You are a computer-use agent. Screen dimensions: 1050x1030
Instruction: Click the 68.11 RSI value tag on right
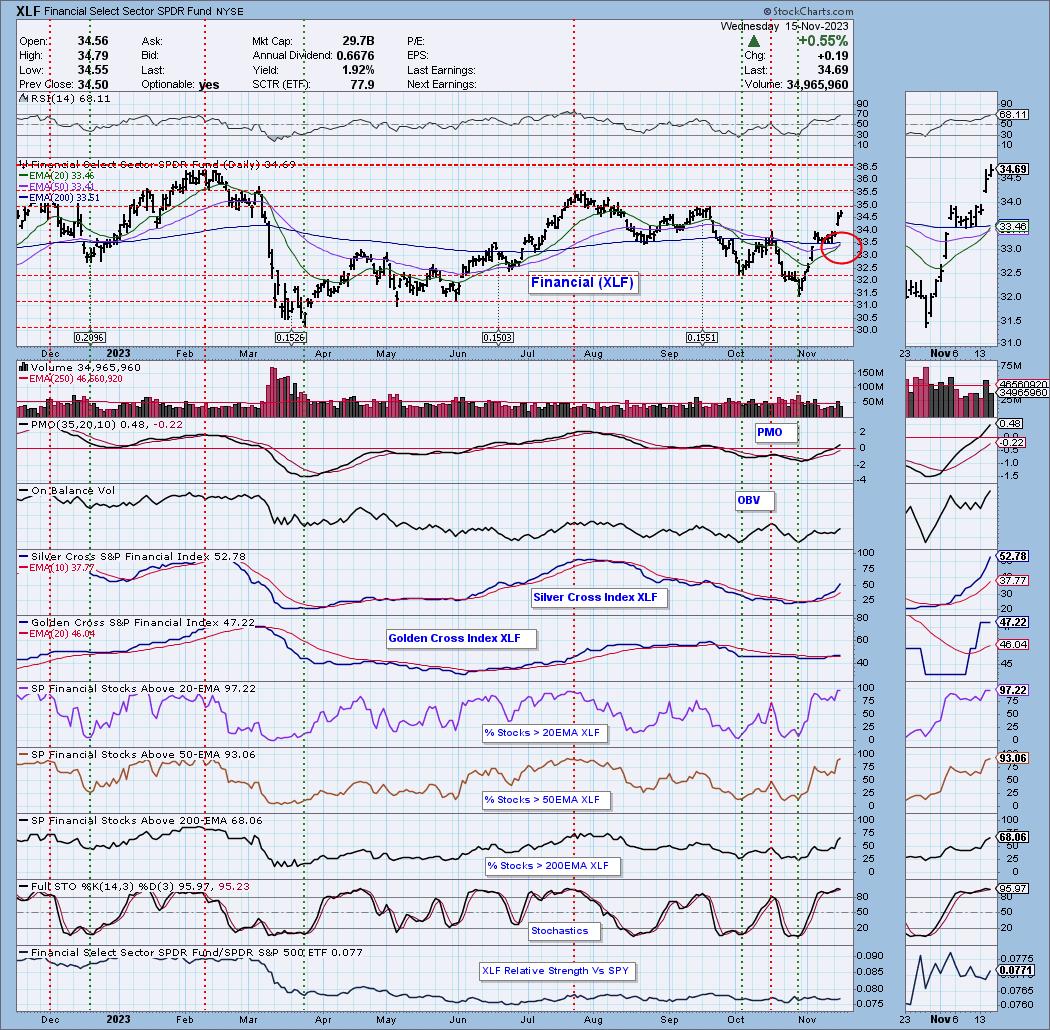[x=1012, y=115]
